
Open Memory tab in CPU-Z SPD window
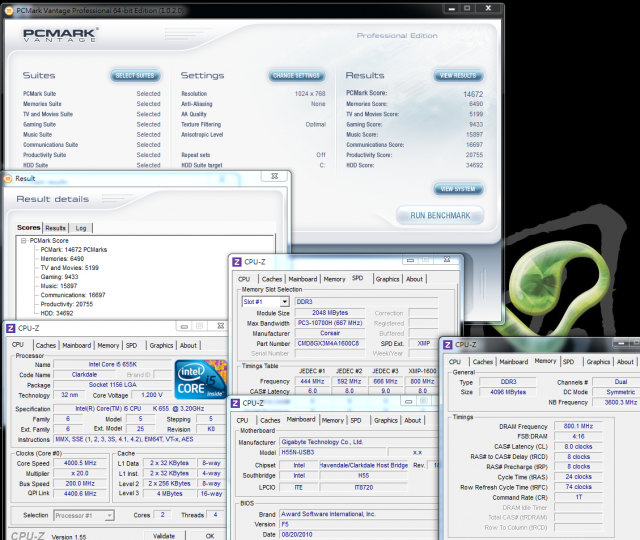click(x=334, y=279)
